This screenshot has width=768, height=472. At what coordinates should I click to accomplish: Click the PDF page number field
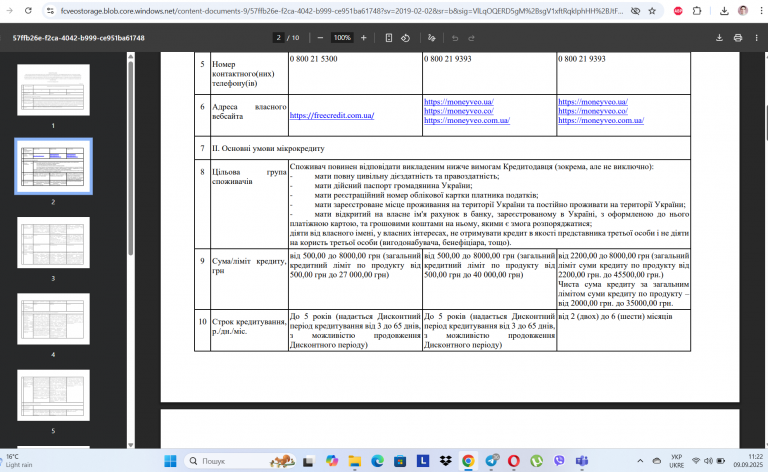click(x=278, y=38)
